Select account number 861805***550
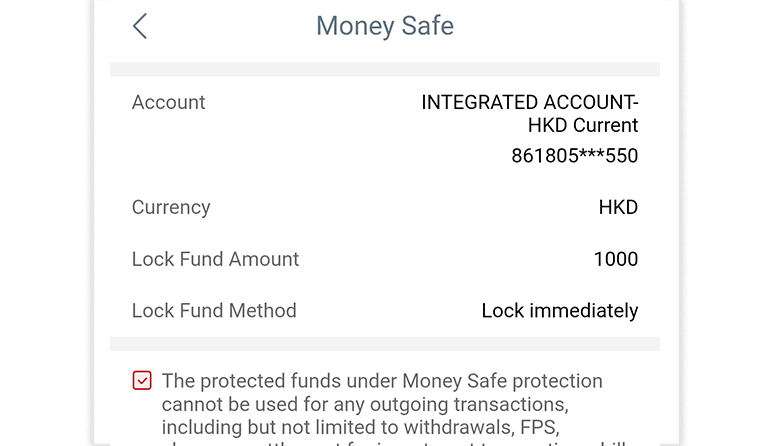 click(x=574, y=156)
